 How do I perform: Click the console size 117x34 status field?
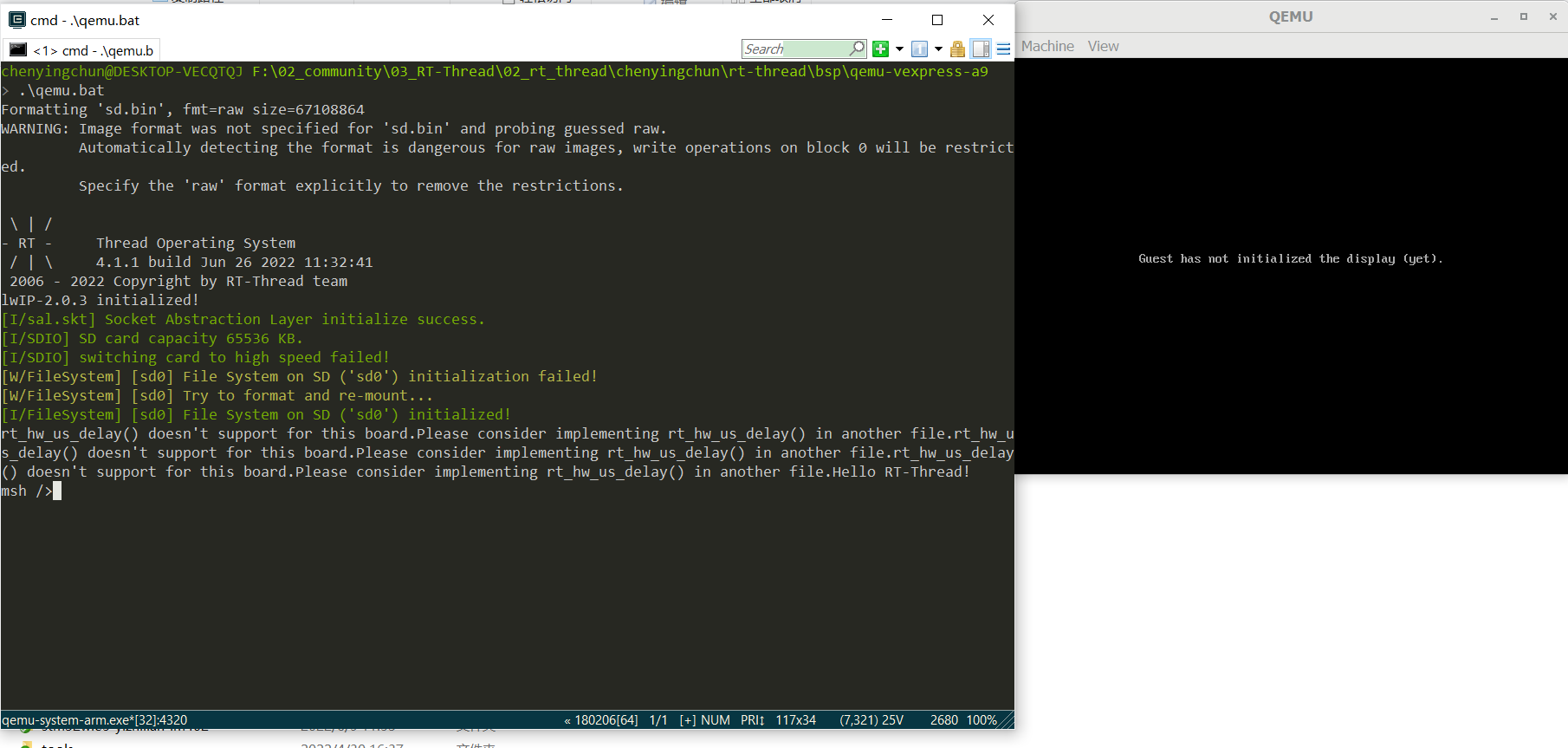click(x=795, y=720)
